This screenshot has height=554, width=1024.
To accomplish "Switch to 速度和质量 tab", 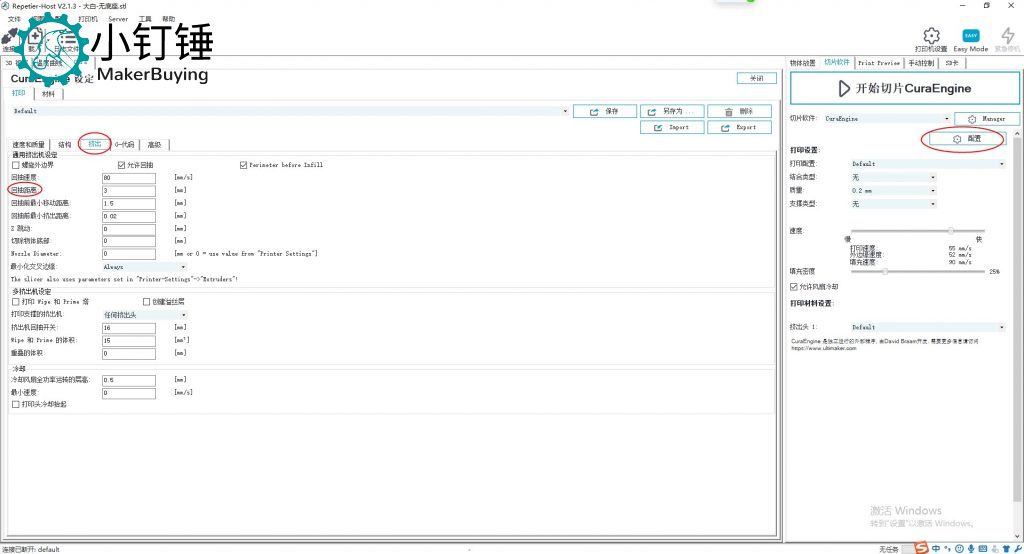I will click(x=29, y=144).
